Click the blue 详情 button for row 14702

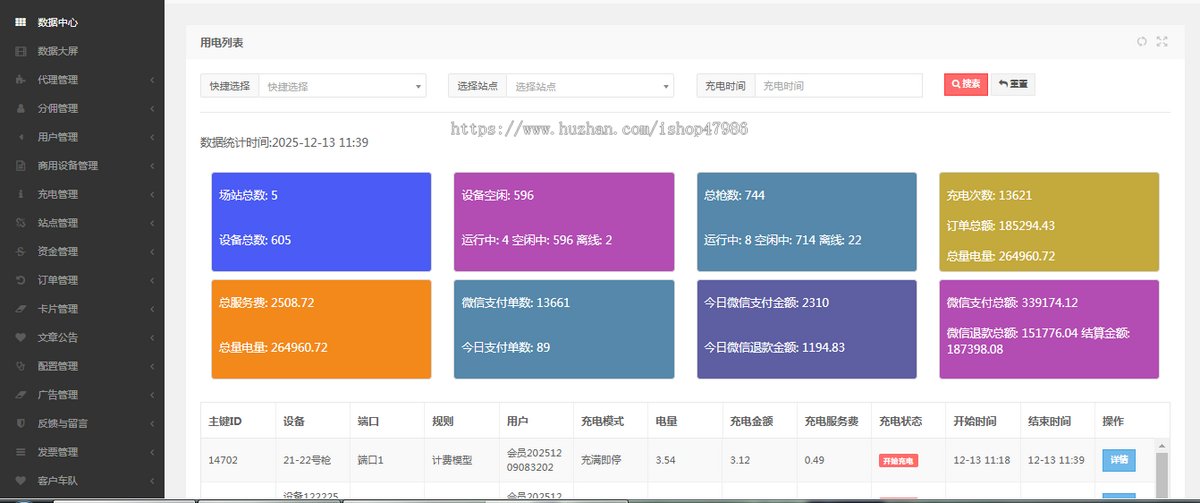pos(1119,460)
